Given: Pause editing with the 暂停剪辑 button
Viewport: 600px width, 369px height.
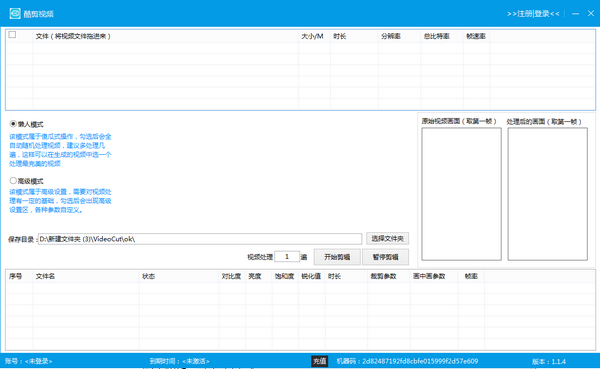Looking at the screenshot, I should [385, 257].
